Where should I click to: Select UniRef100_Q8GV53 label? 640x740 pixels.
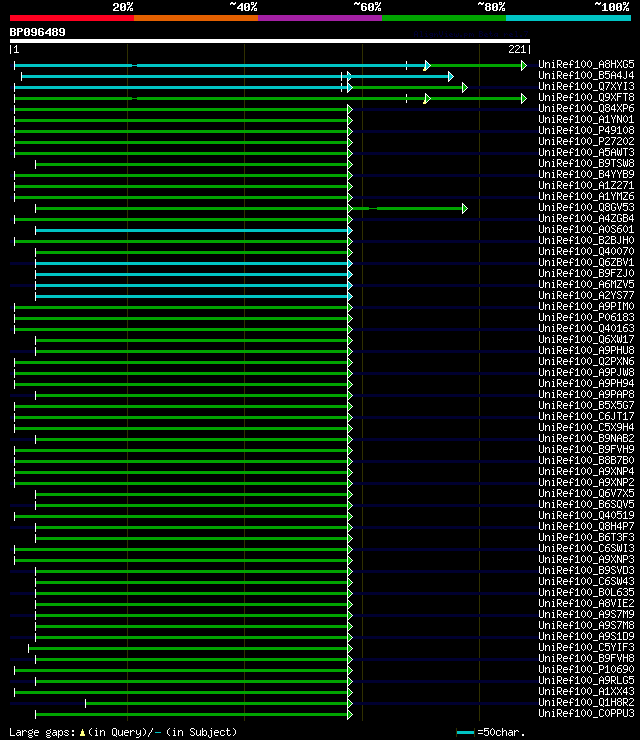[x=586, y=207]
